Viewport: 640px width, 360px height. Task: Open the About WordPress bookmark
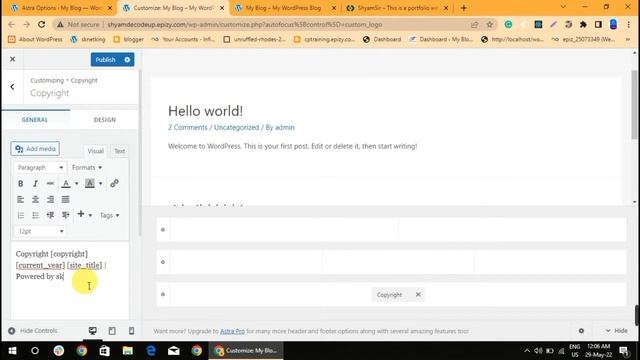[x=36, y=39]
